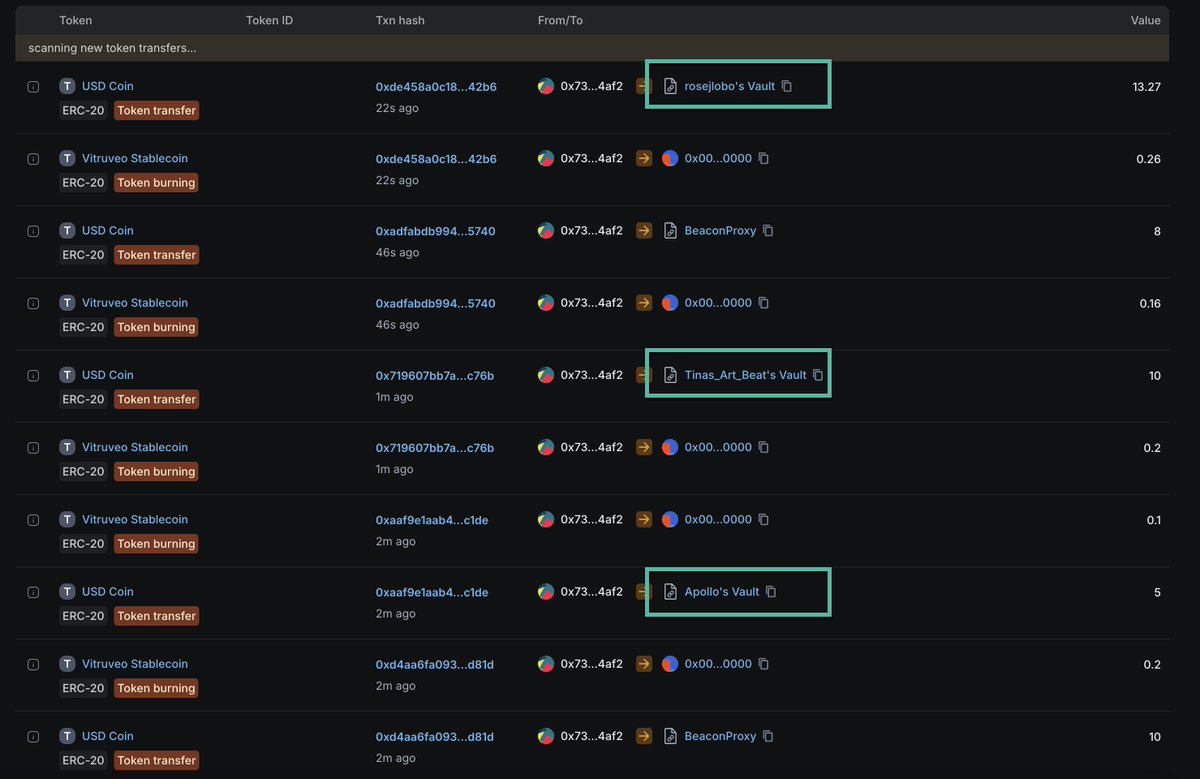Open the Tinas_Art_Beat's Vault address
1200x779 pixels.
[745, 375]
